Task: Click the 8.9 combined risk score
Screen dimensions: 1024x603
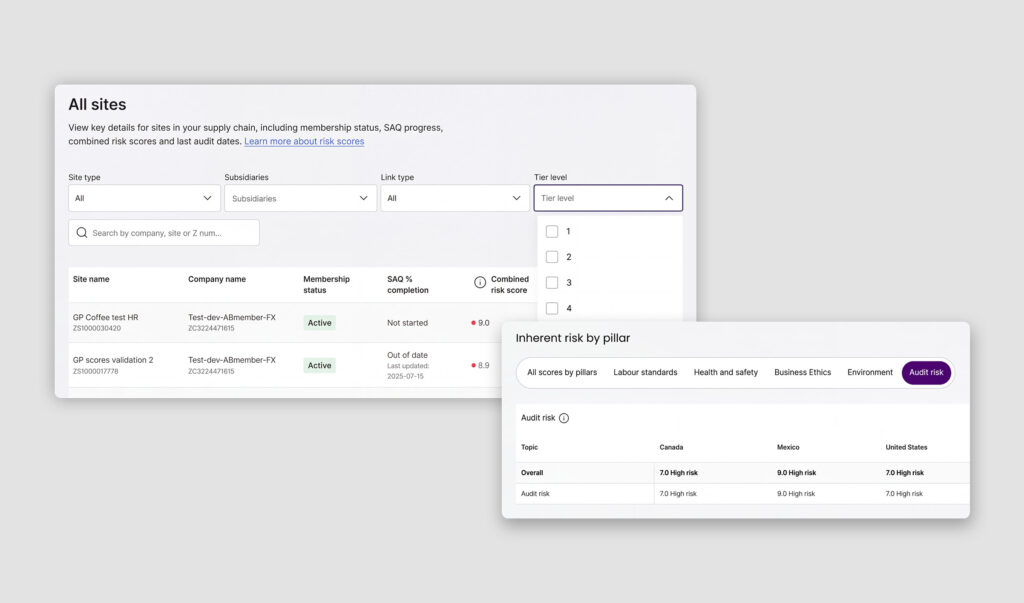Action: 483,365
